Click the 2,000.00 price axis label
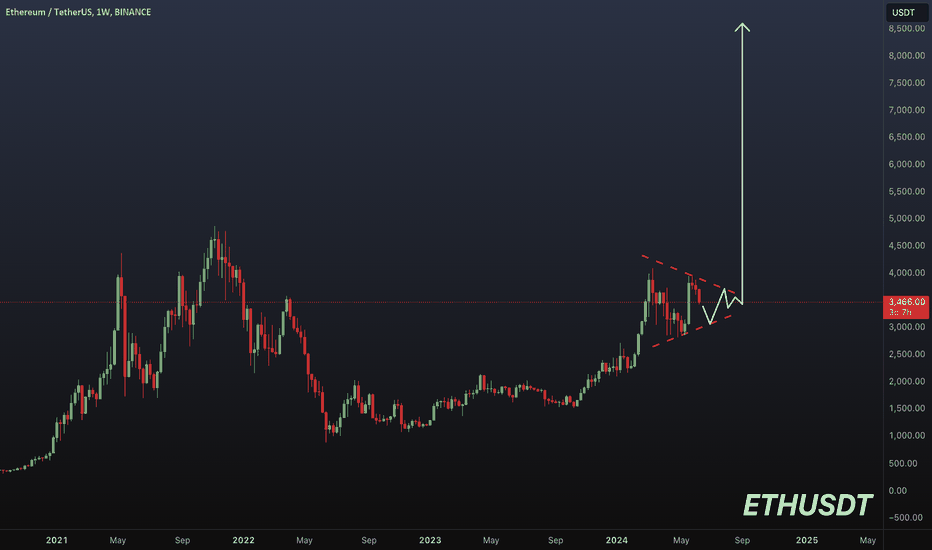The image size is (932, 550). (906, 381)
